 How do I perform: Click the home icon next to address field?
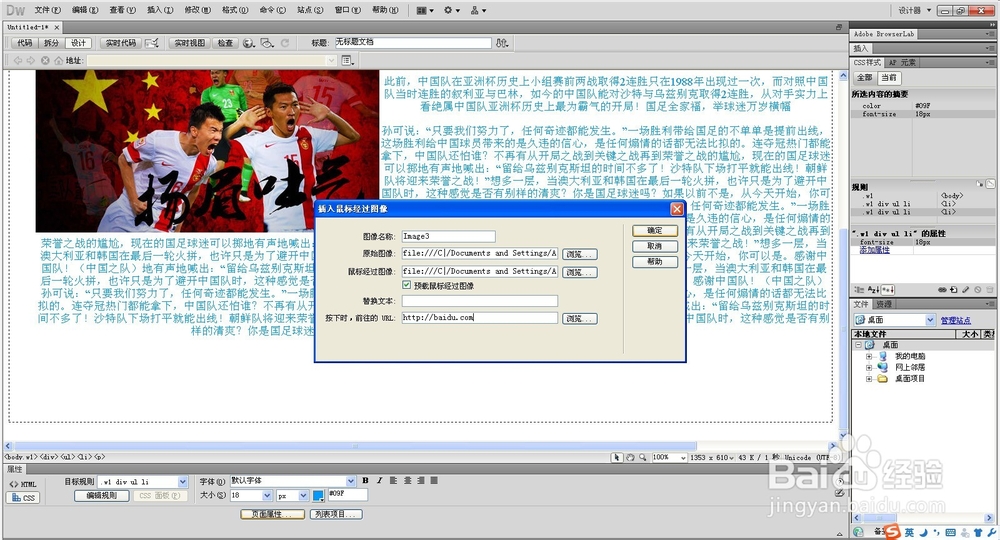pos(59,61)
